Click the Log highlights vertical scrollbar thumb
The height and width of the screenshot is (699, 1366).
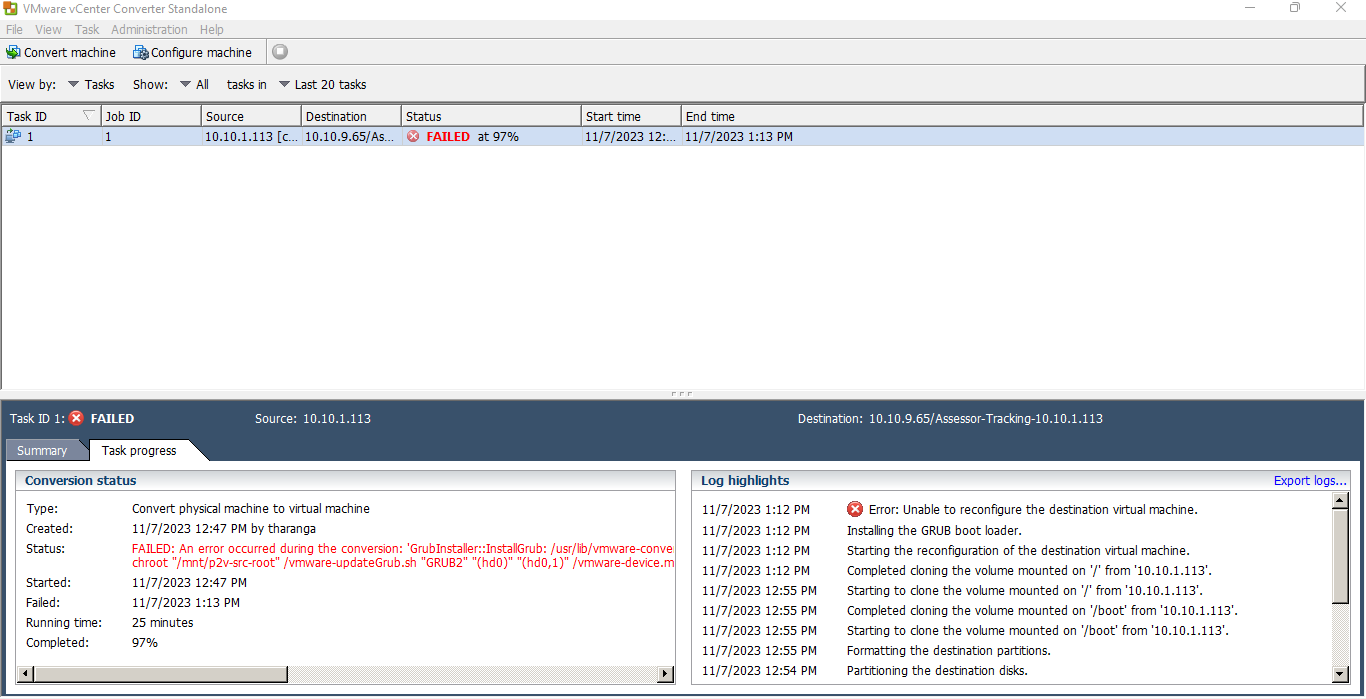(1341, 556)
